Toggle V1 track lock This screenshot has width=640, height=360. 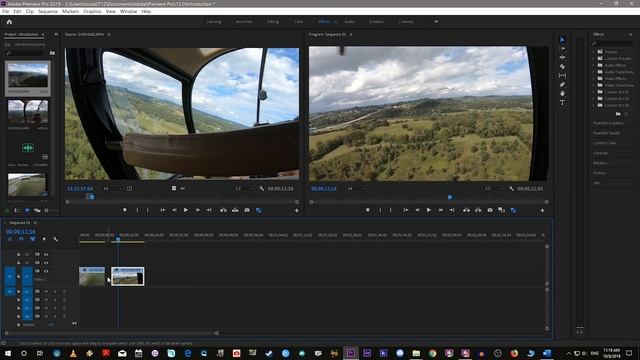pos(18,276)
